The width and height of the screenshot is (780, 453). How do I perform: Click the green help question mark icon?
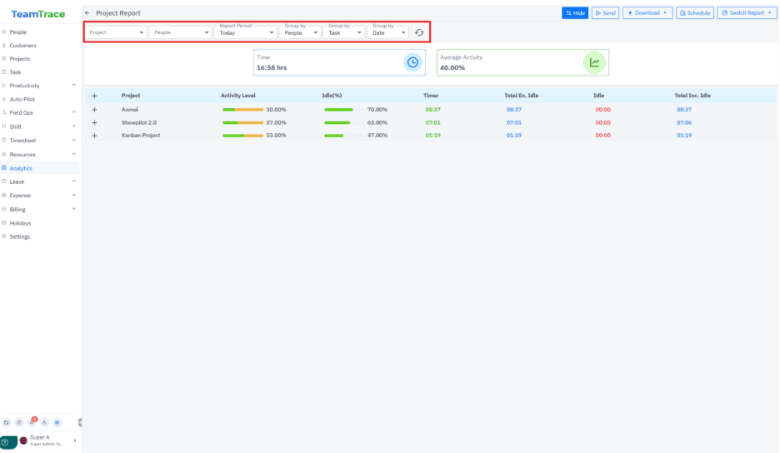tap(7, 441)
